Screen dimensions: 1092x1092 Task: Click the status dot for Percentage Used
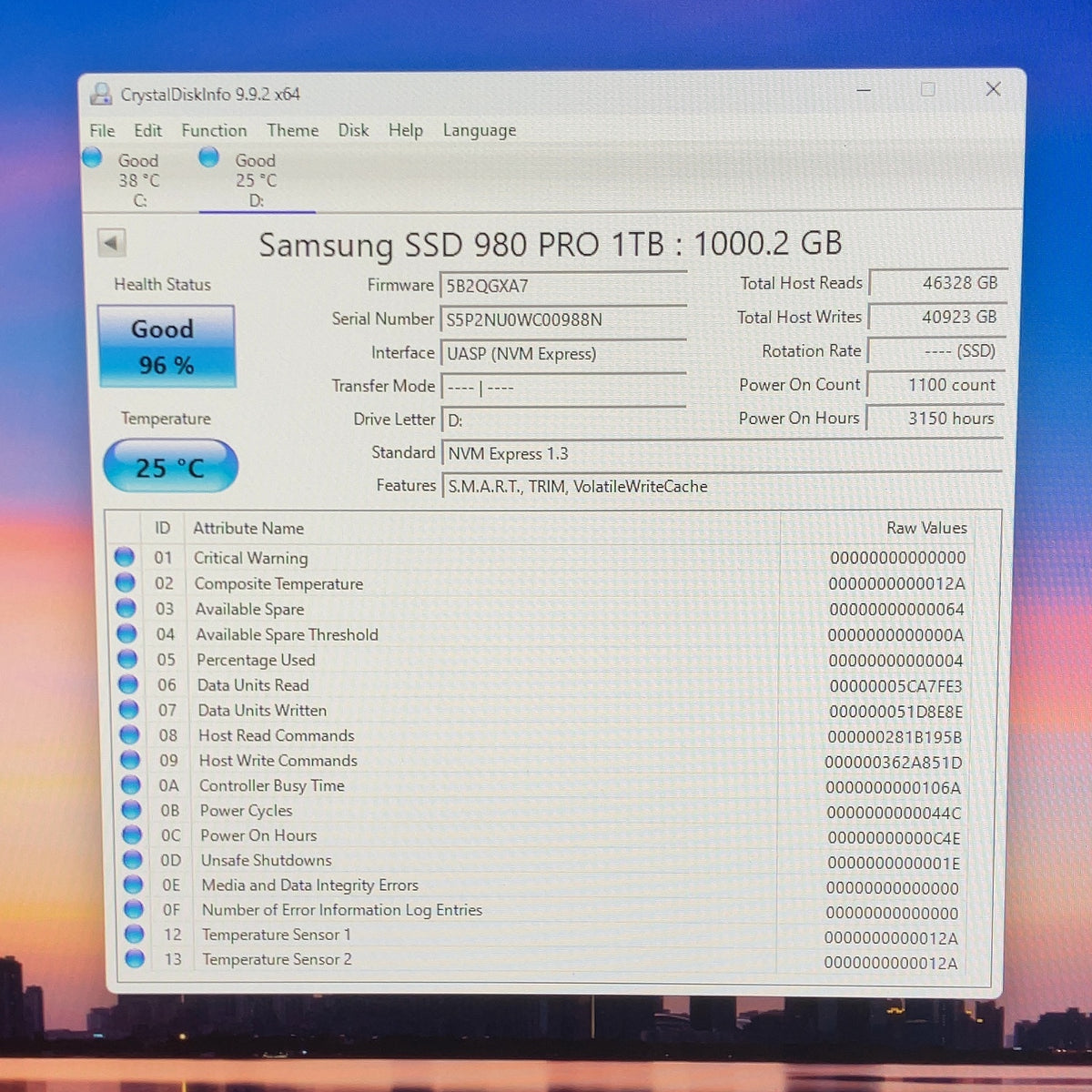pos(128,659)
